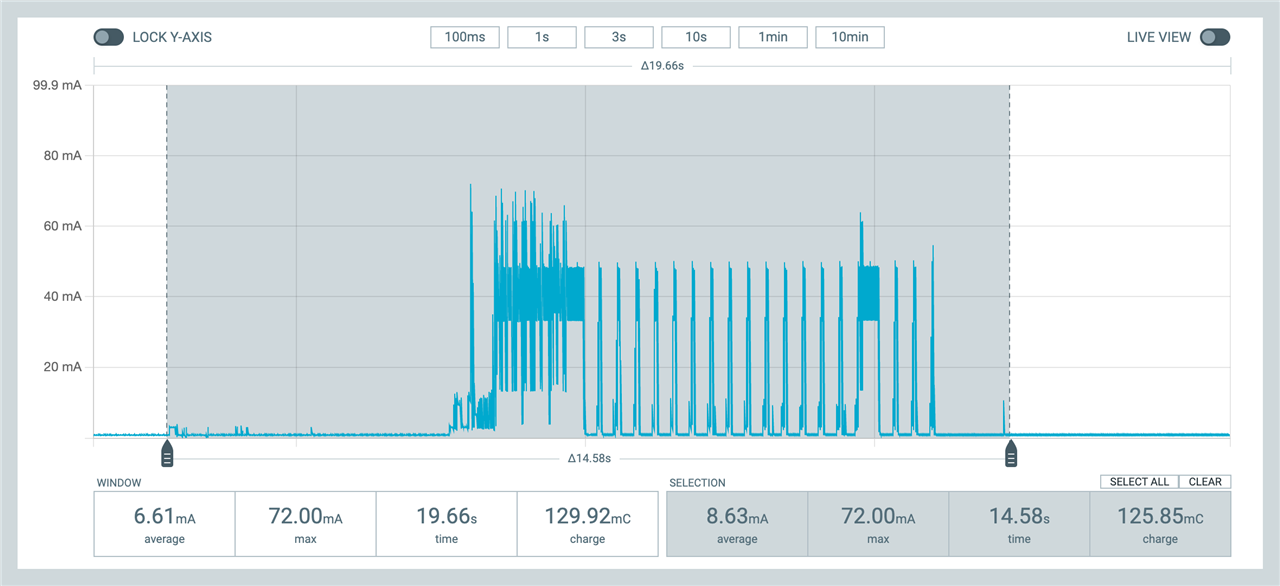Toggle the LOCK Y-AXIS switch
The image size is (1280, 586).
(x=108, y=37)
